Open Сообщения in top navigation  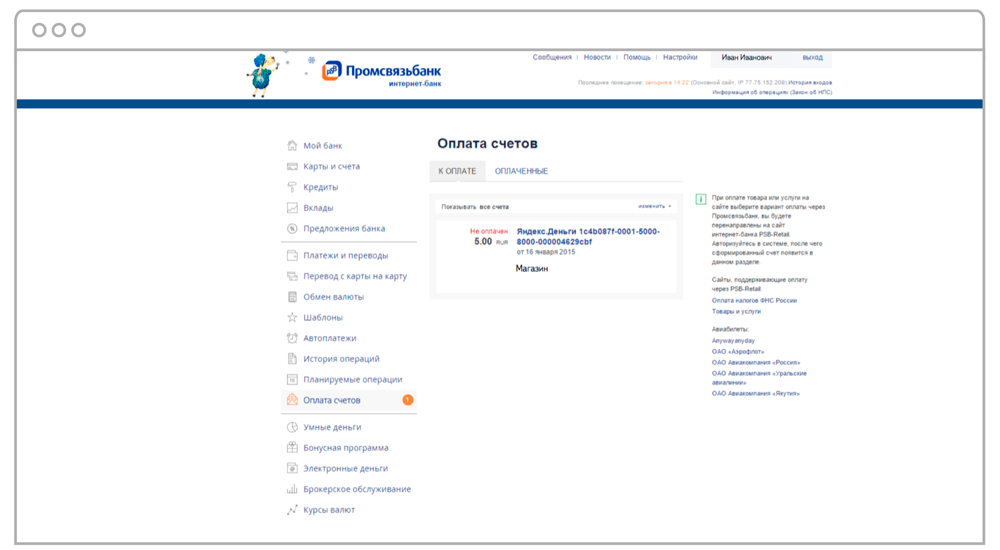coord(552,57)
